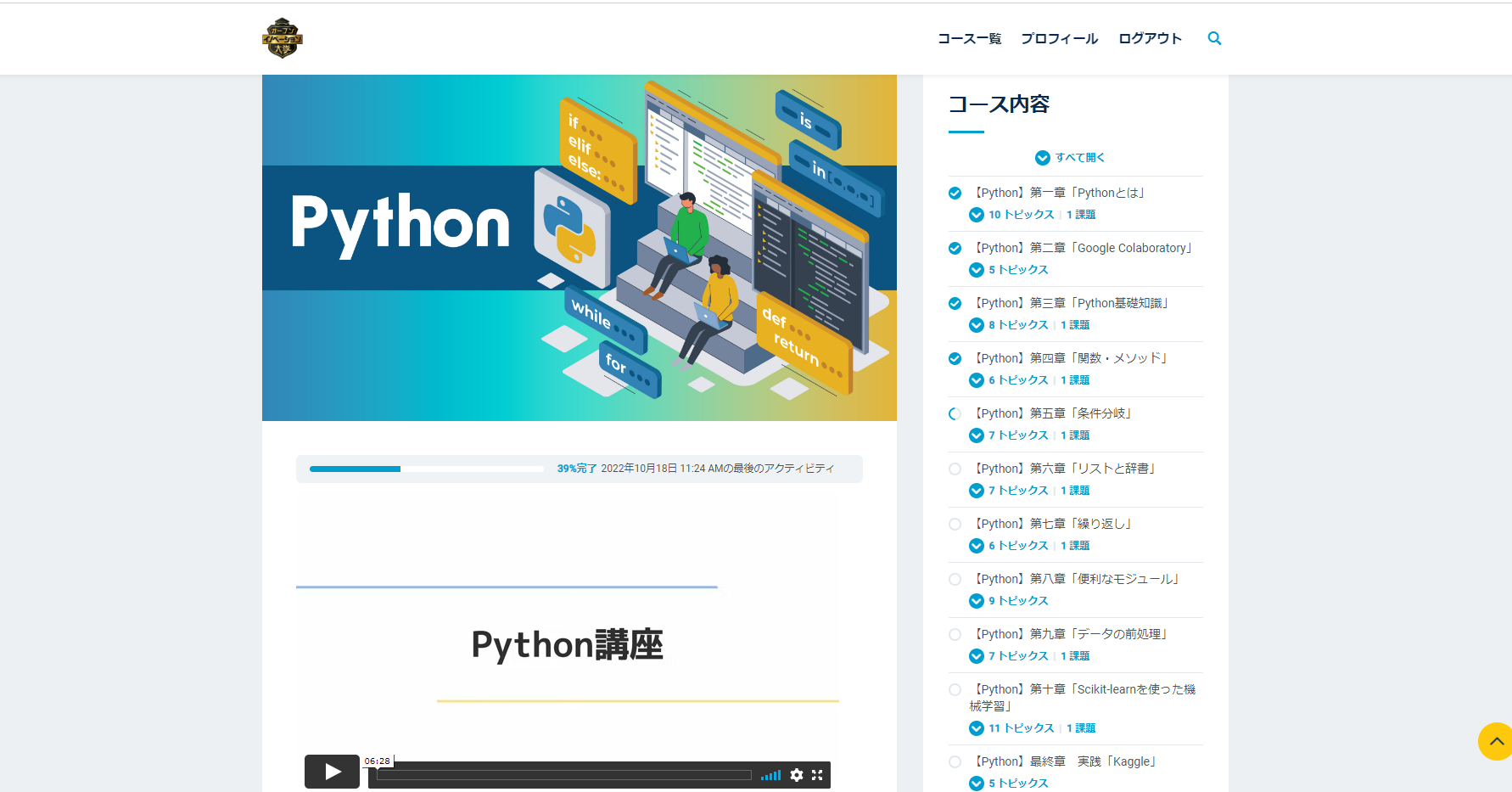
Task: Expand 6 トピックス under 関数・メソッド chapter
Action: click(x=1009, y=380)
